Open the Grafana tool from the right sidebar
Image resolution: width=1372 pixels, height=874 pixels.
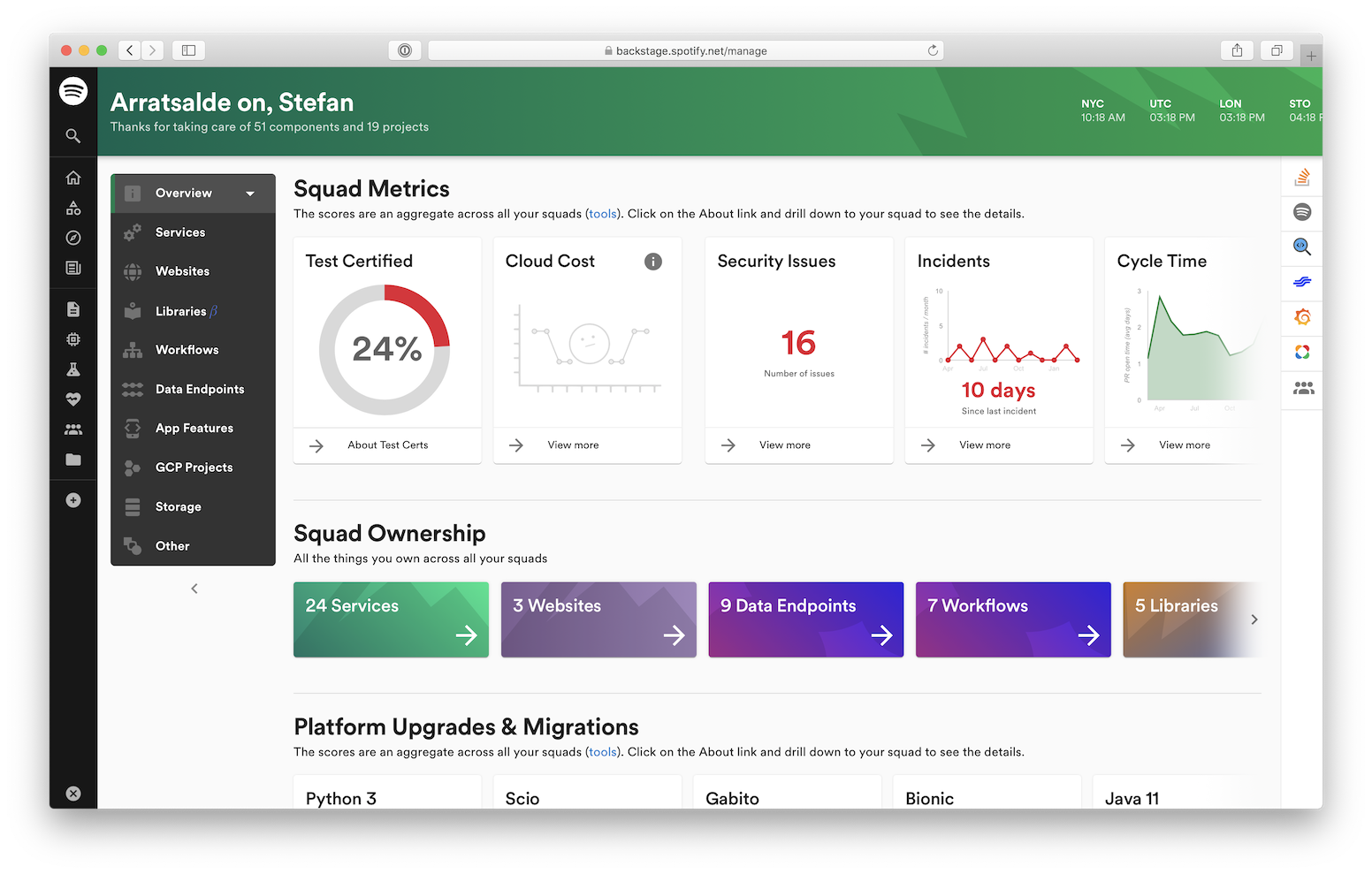coord(1301,316)
